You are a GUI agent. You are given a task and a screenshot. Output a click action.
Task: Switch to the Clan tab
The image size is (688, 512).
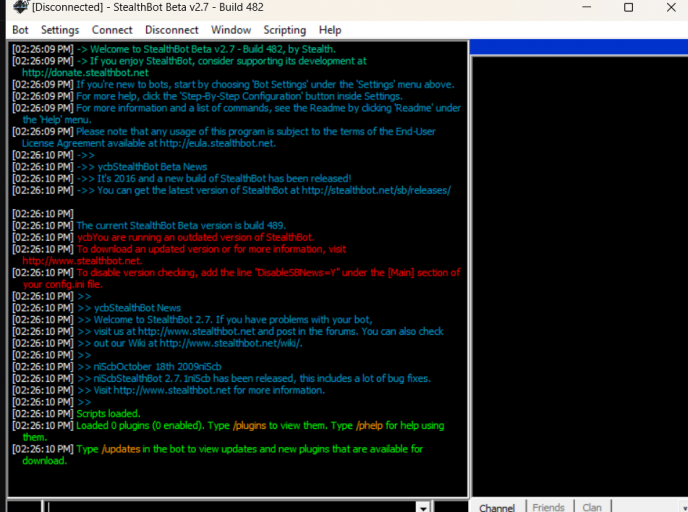coord(592,507)
